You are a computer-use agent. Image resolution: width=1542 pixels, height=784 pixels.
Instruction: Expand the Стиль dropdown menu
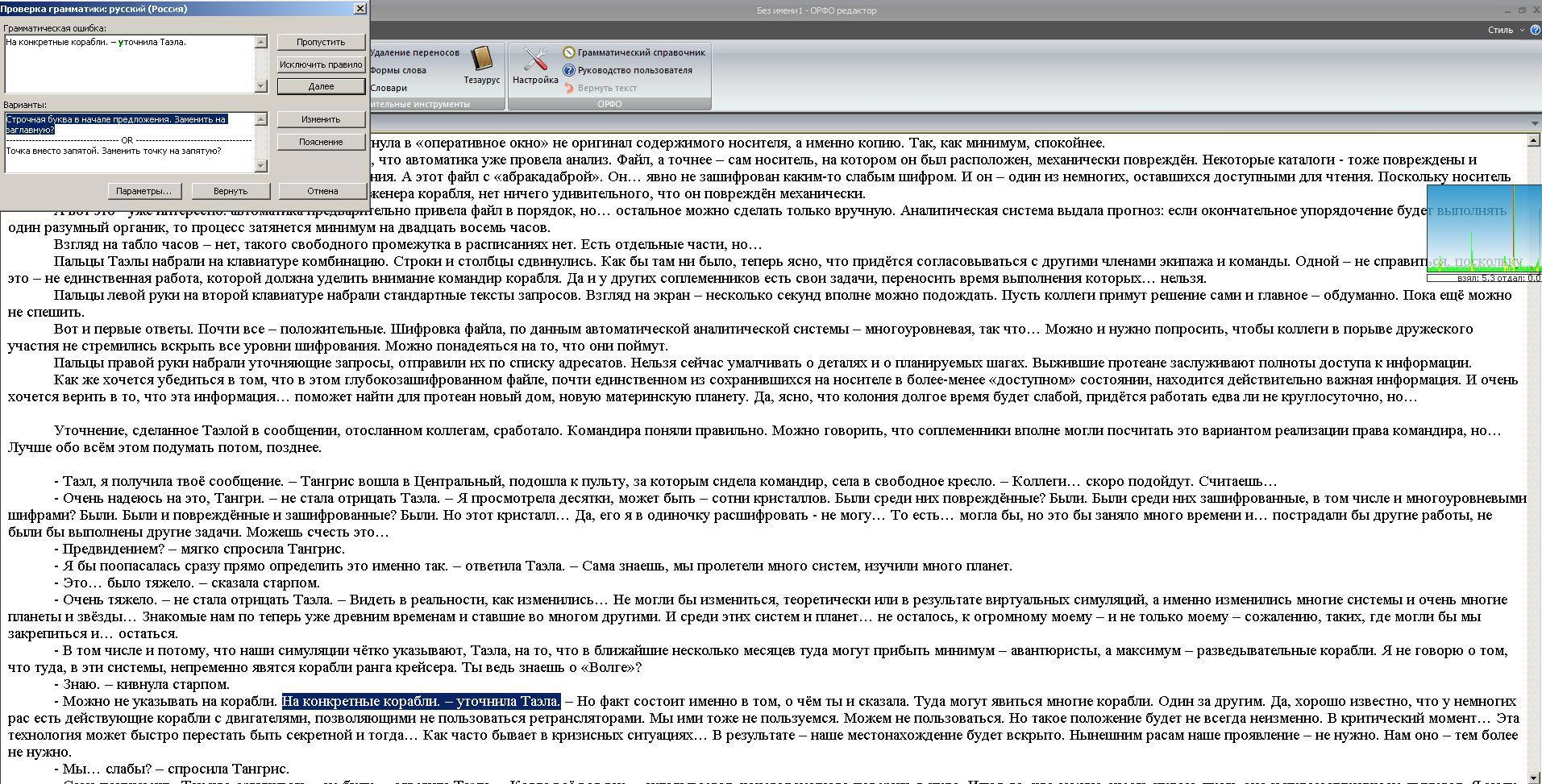click(1521, 30)
